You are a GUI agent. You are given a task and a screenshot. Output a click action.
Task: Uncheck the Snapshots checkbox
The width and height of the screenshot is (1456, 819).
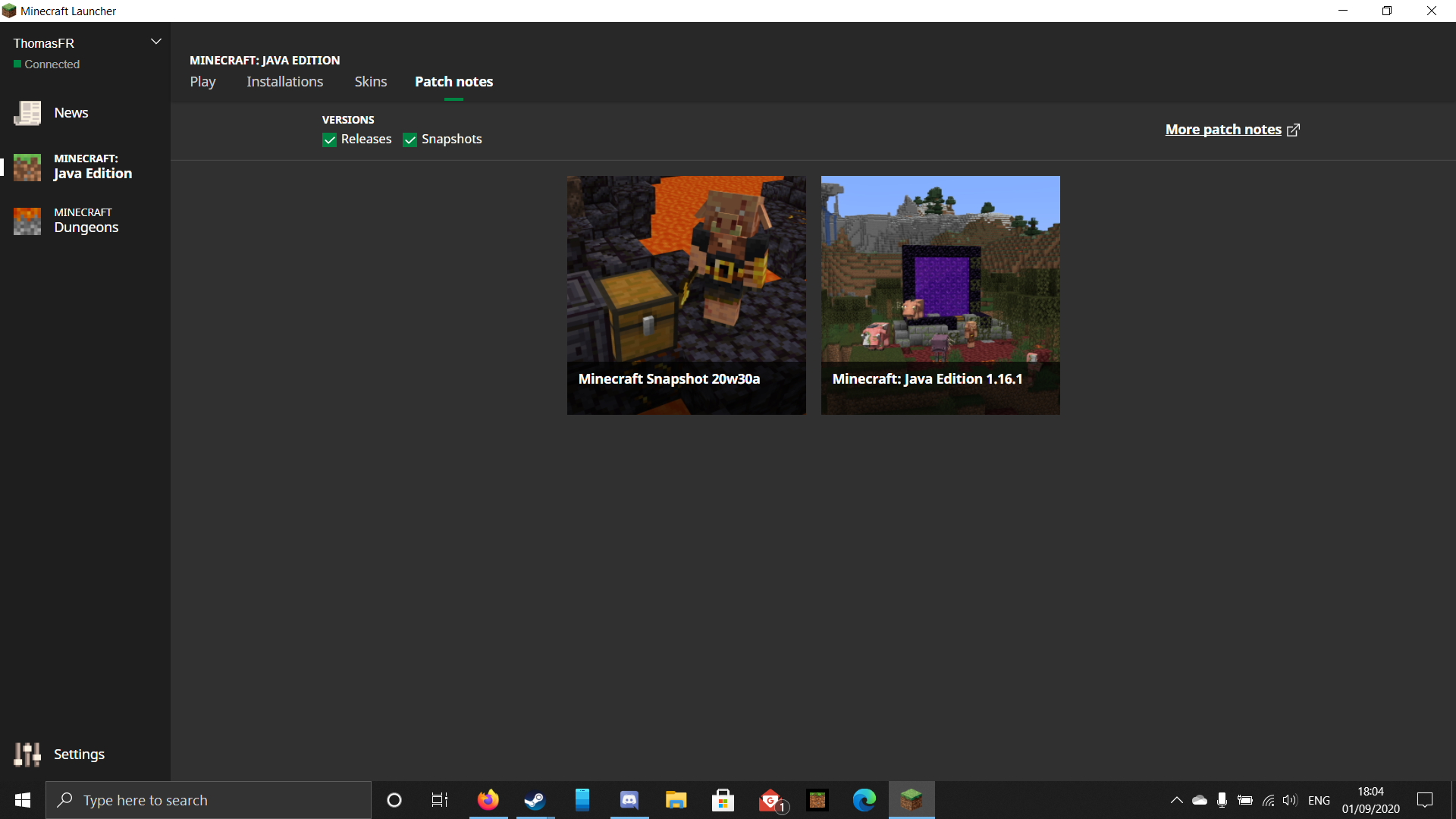click(410, 140)
